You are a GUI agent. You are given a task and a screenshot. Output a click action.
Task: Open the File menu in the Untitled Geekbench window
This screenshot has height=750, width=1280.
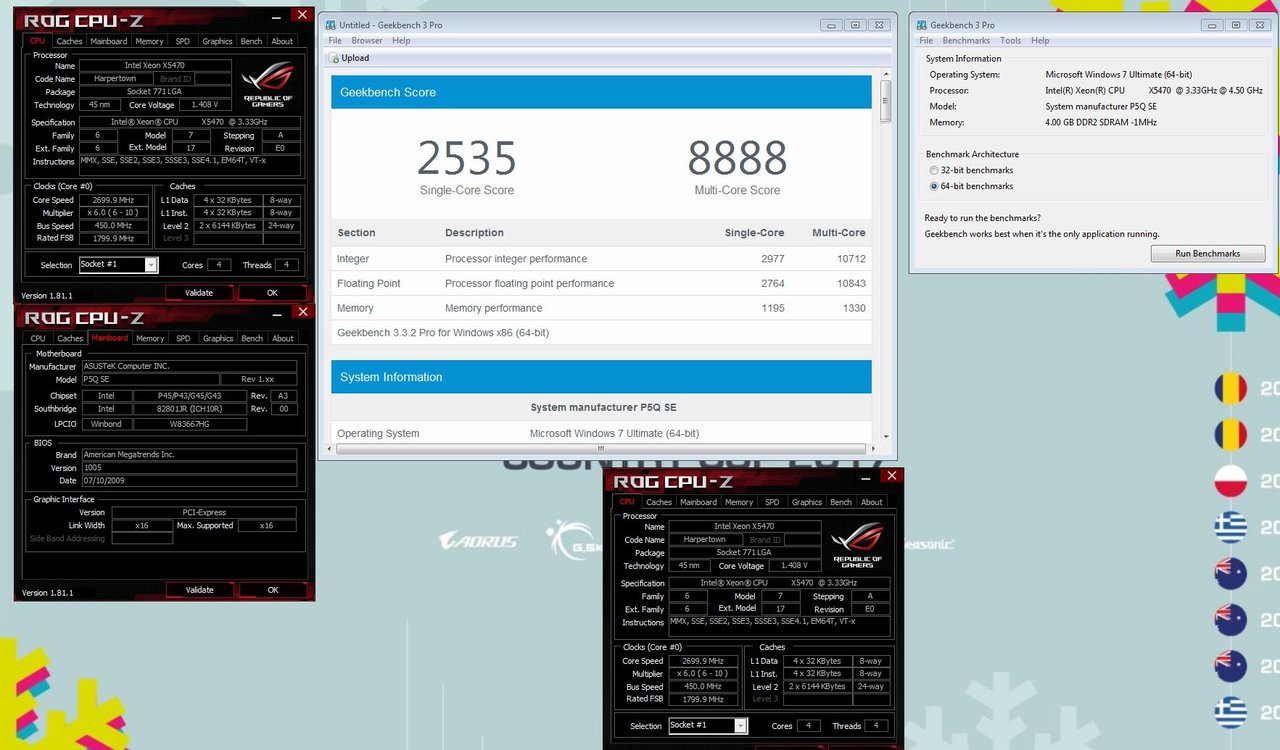coord(336,41)
